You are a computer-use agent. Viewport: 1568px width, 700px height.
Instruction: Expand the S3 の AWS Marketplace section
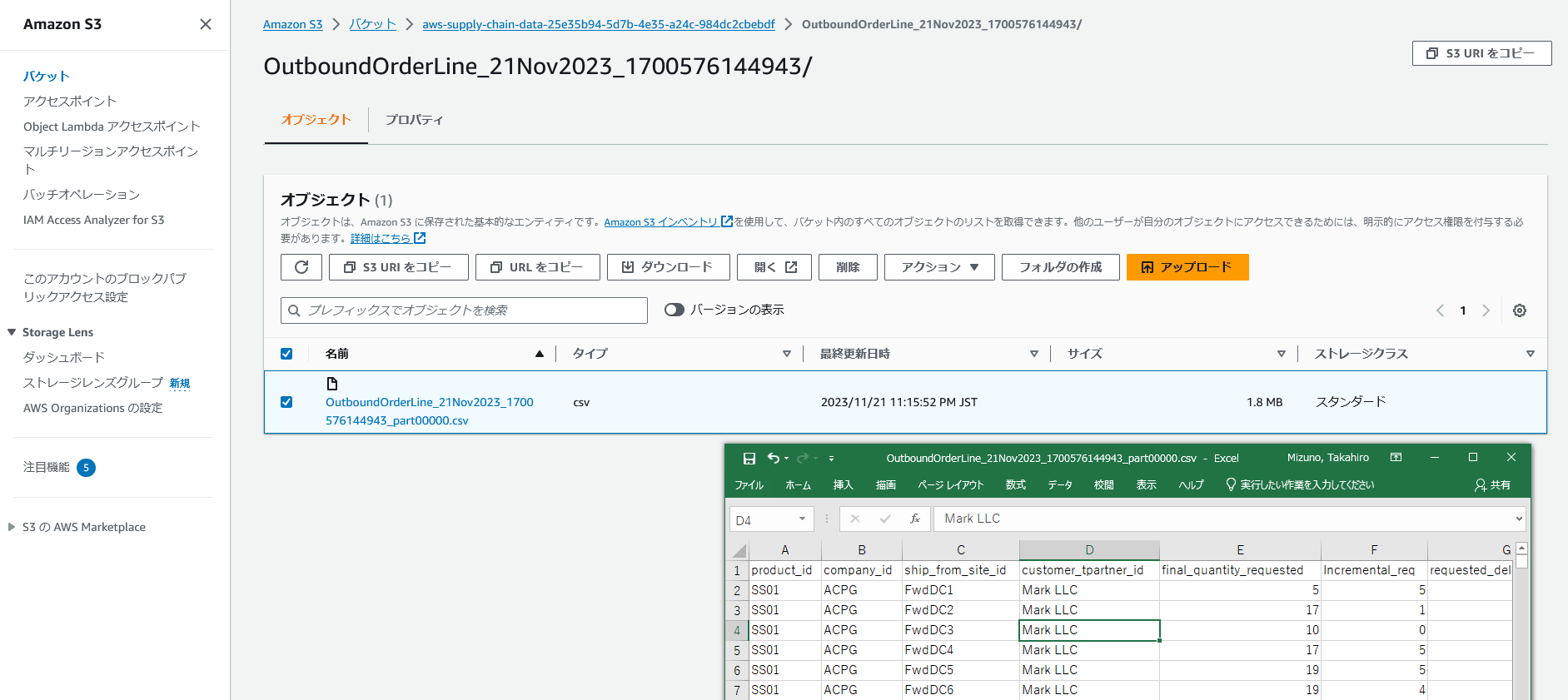(12, 527)
